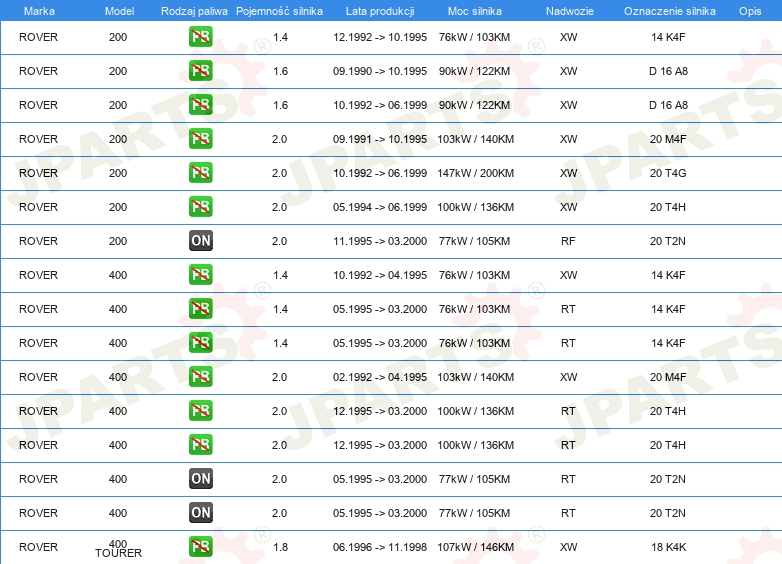Click the Model column header
Image resolution: width=782 pixels, height=564 pixels.
point(119,11)
